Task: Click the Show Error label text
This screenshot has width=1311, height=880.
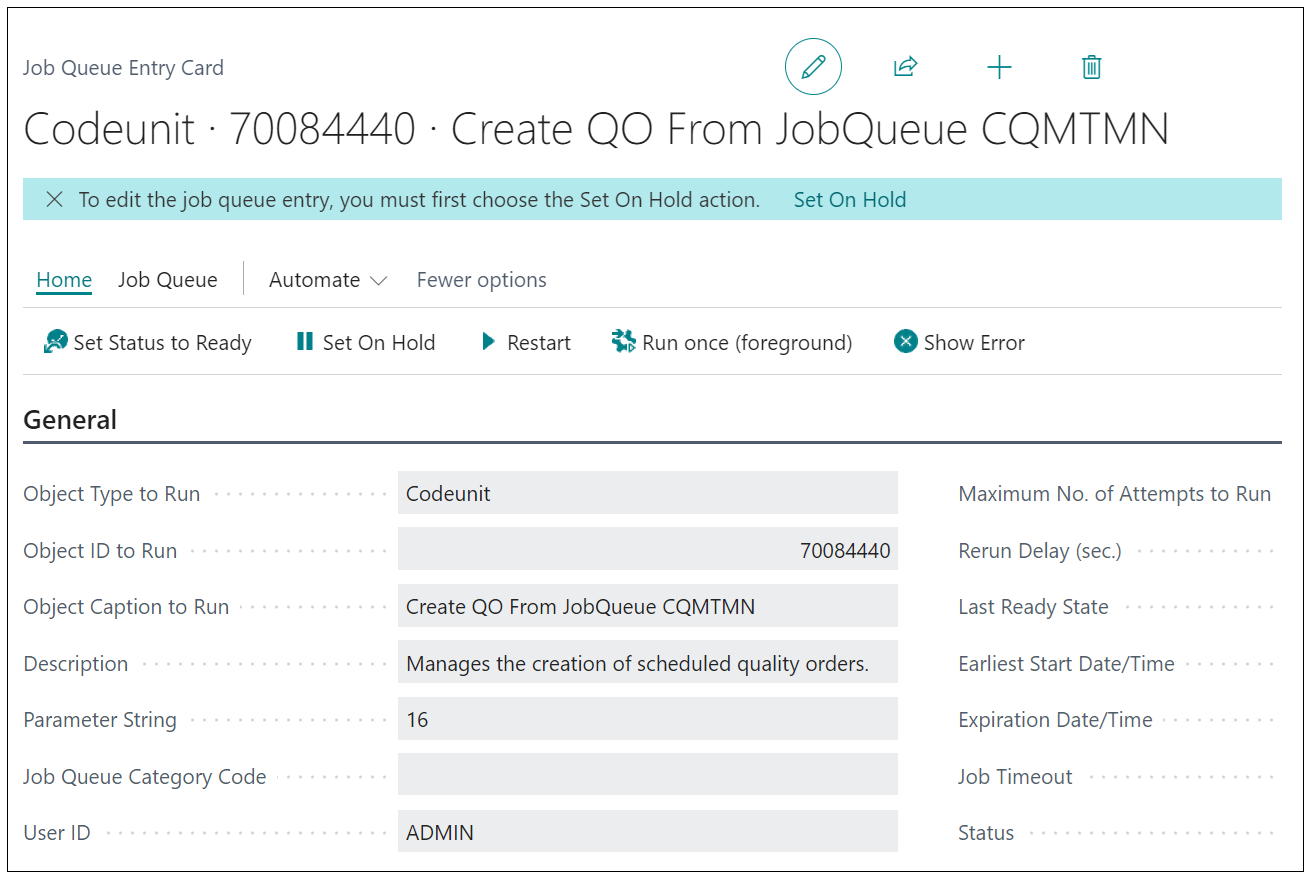Action: [975, 341]
